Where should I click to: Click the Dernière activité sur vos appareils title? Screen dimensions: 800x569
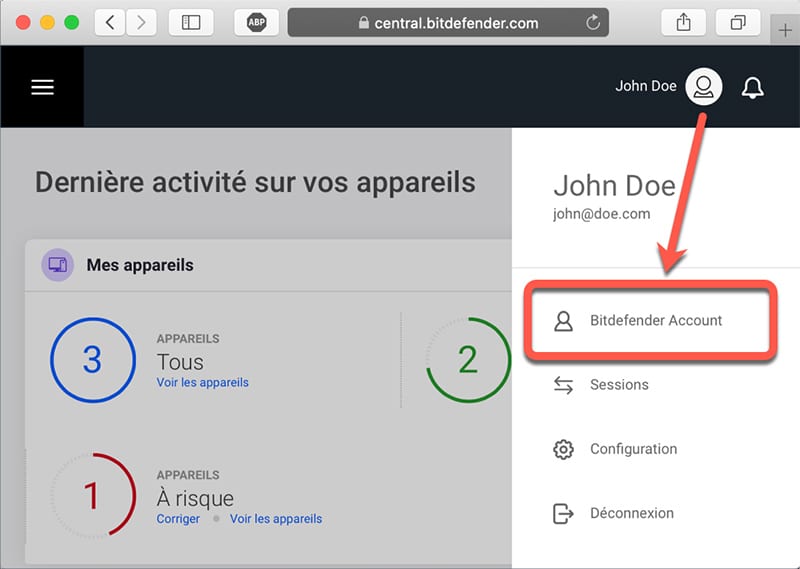255,183
